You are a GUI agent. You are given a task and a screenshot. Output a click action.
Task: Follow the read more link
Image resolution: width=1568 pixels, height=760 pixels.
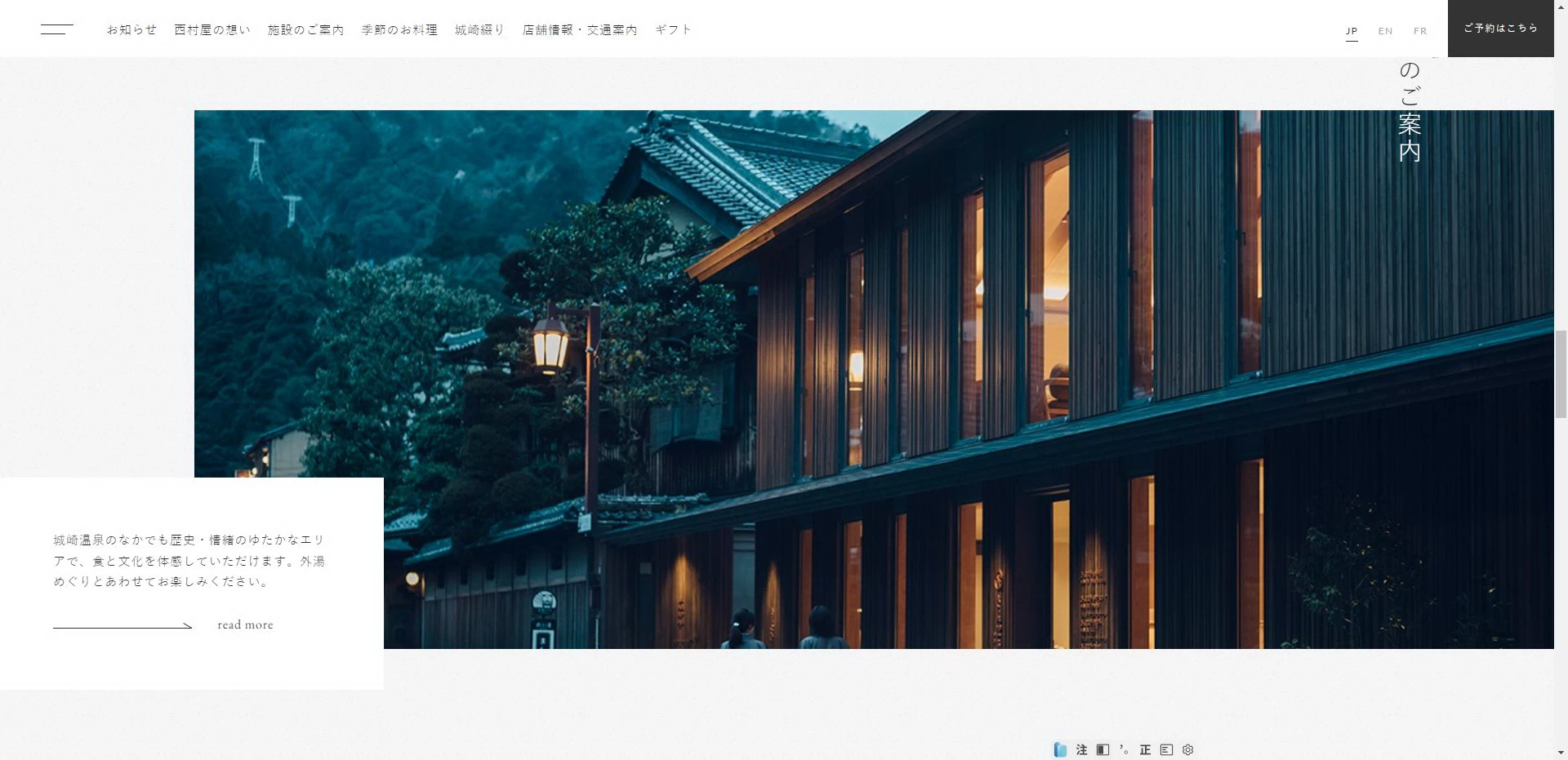click(245, 625)
